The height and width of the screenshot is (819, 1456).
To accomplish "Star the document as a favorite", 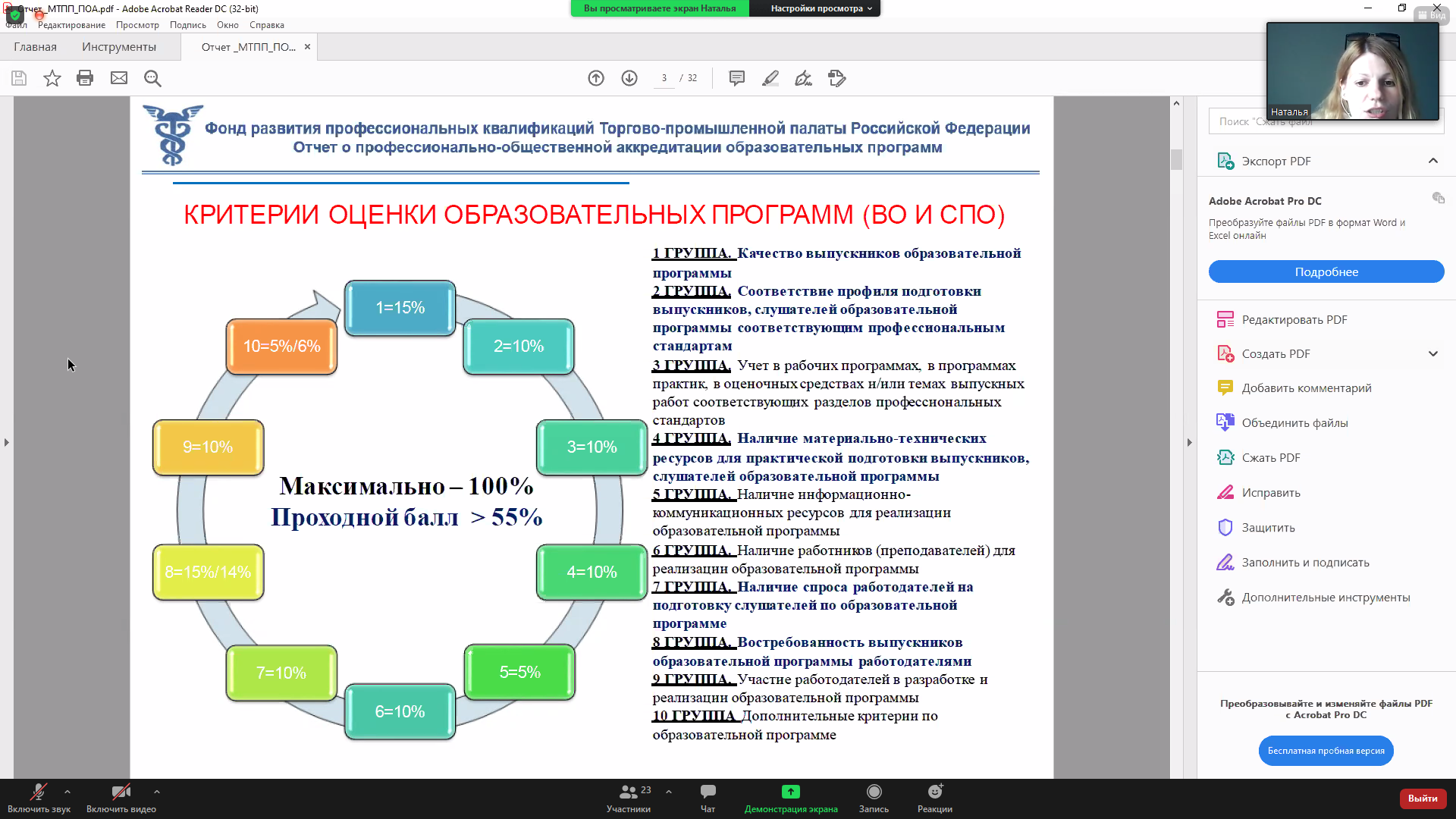I will (52, 78).
